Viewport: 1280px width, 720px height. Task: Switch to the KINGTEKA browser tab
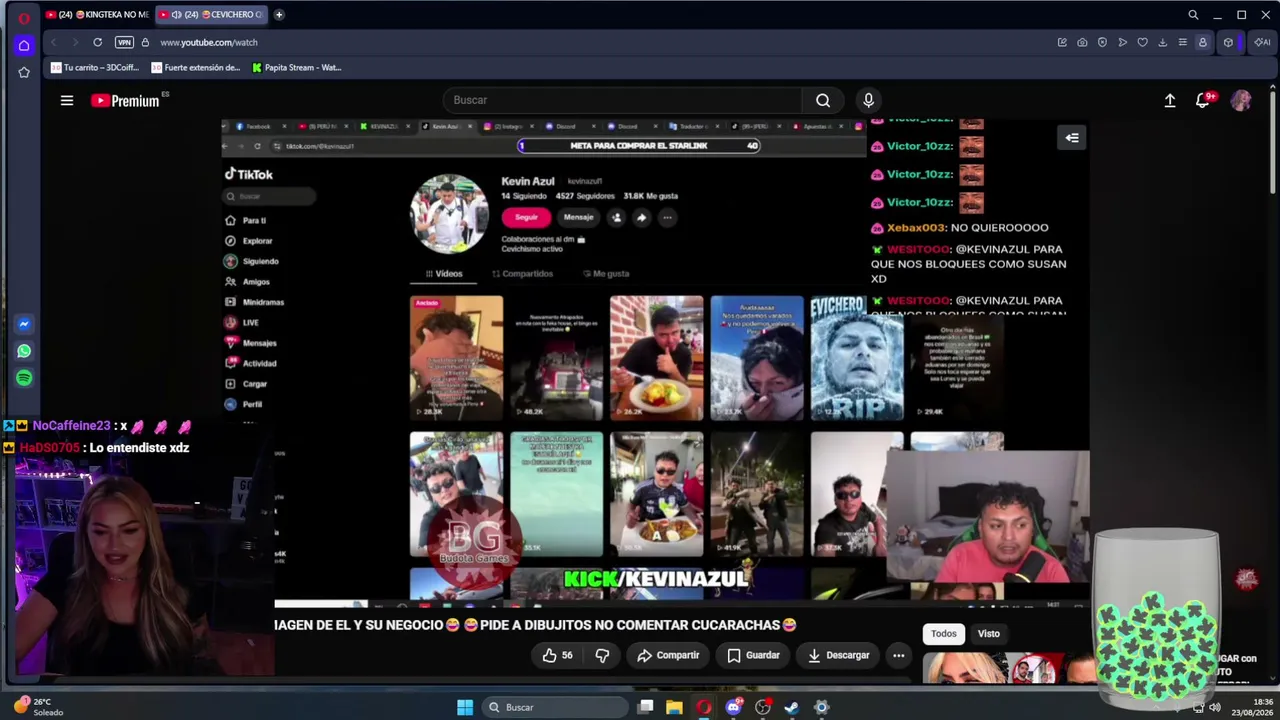97,15
